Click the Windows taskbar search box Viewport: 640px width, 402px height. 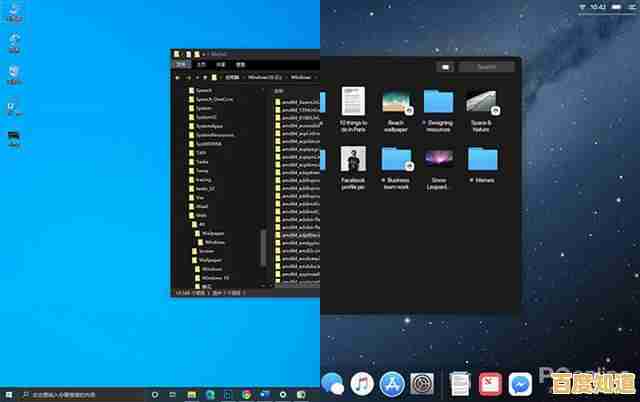pos(81,395)
